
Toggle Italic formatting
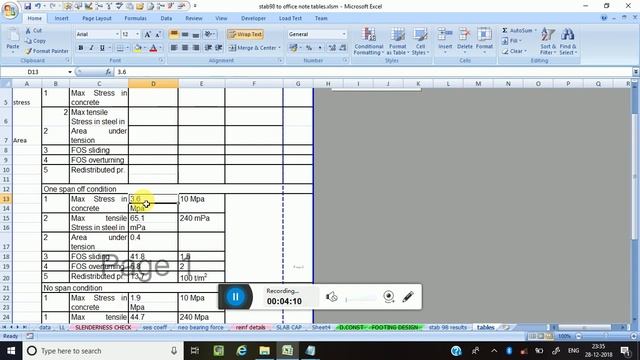tap(91, 48)
